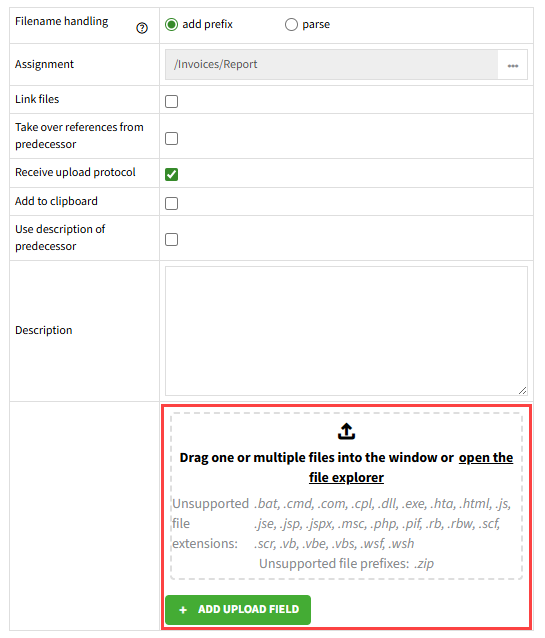Enable the Link files checkbox
This screenshot has height=638, width=545.
171,101
